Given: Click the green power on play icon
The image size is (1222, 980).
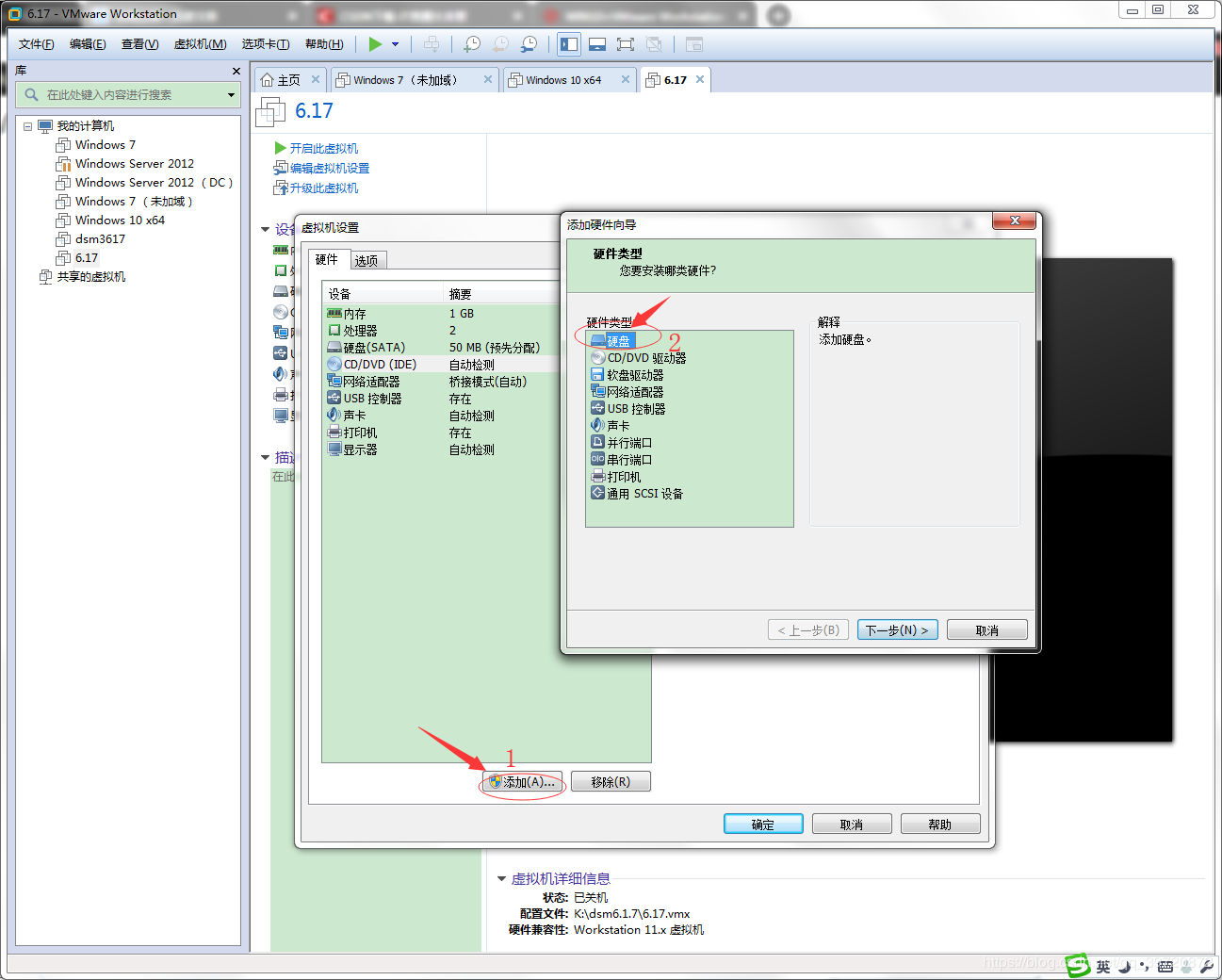Looking at the screenshot, I should pyautogui.click(x=375, y=44).
